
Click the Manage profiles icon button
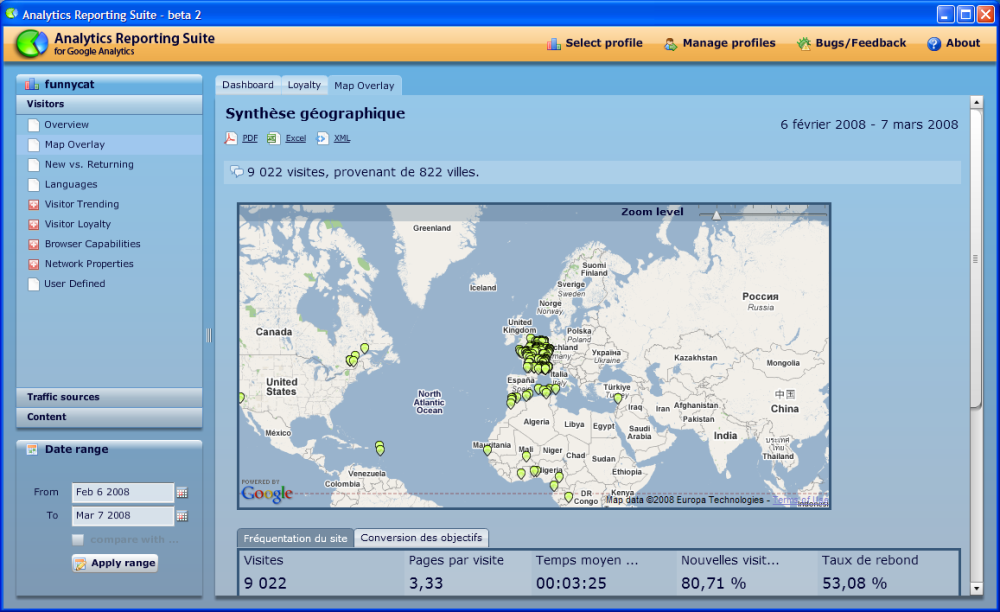671,44
